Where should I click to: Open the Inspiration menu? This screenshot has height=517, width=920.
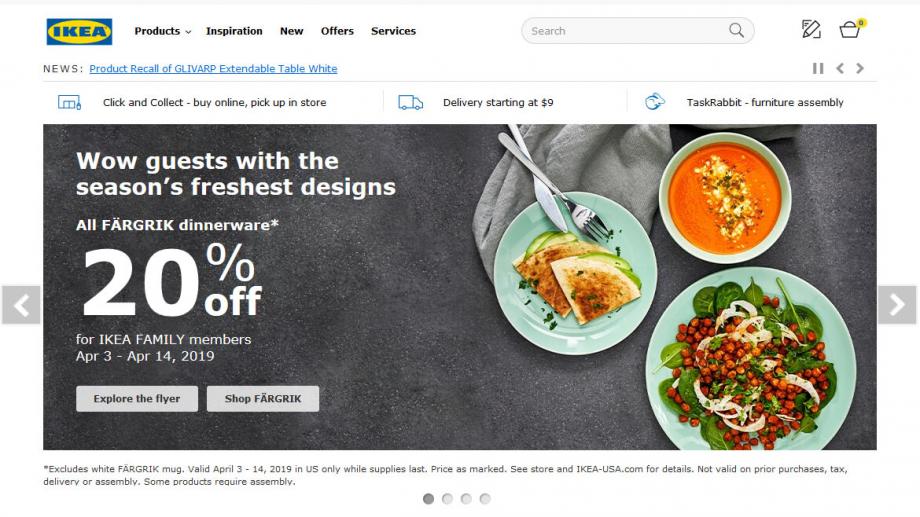(234, 31)
